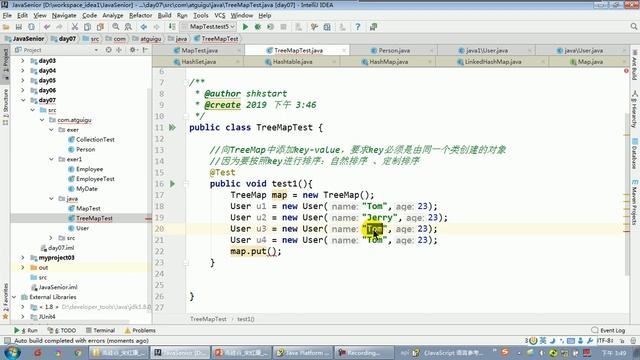
Task: Click the run gutter icon at line 16
Action: [172, 184]
